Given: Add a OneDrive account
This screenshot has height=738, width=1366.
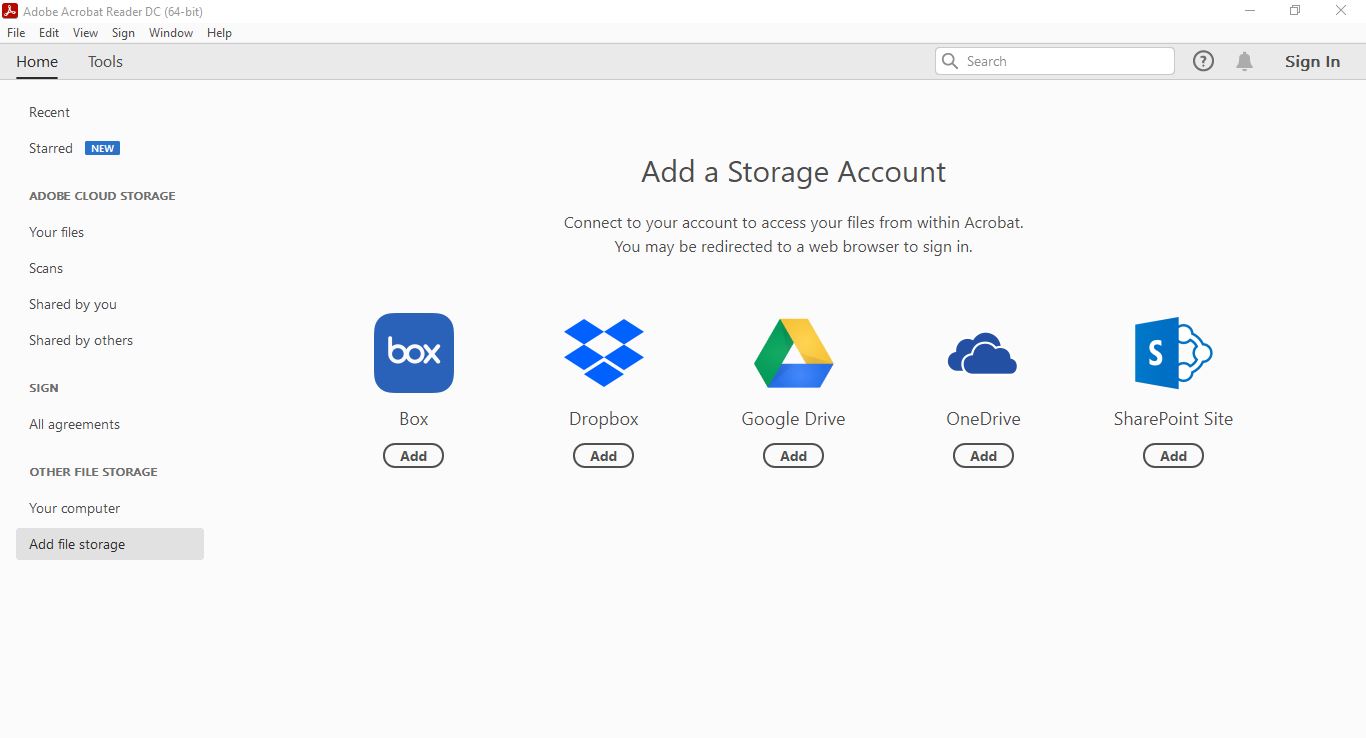Looking at the screenshot, I should tap(984, 456).
